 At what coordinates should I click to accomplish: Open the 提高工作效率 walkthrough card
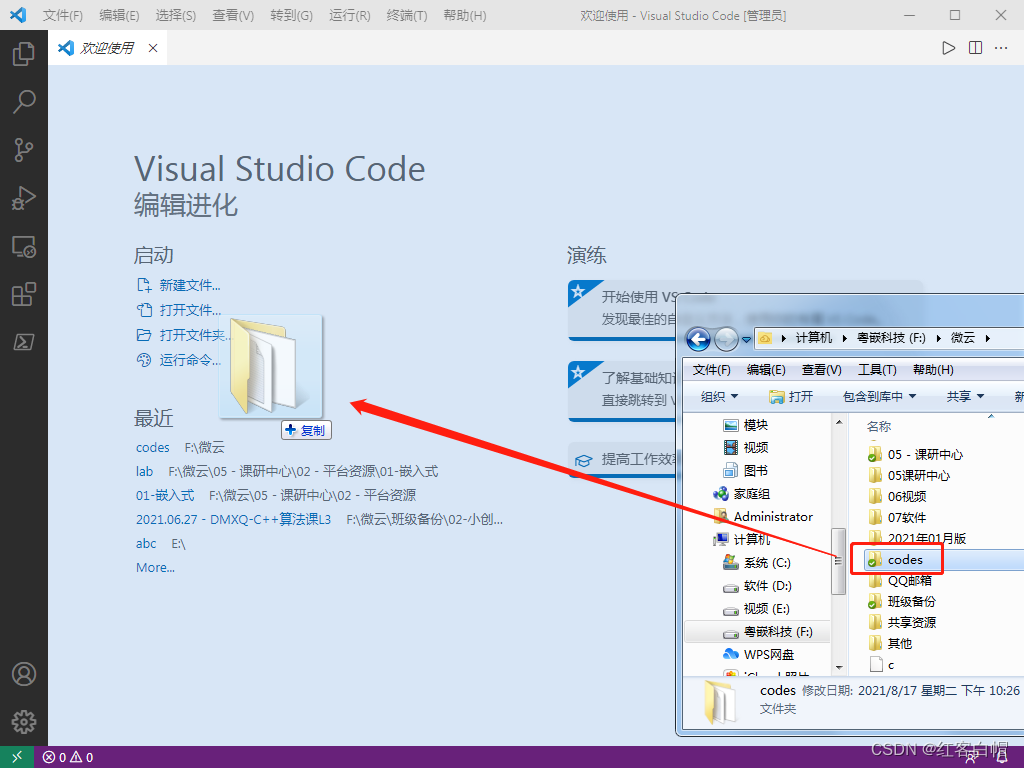click(x=622, y=460)
